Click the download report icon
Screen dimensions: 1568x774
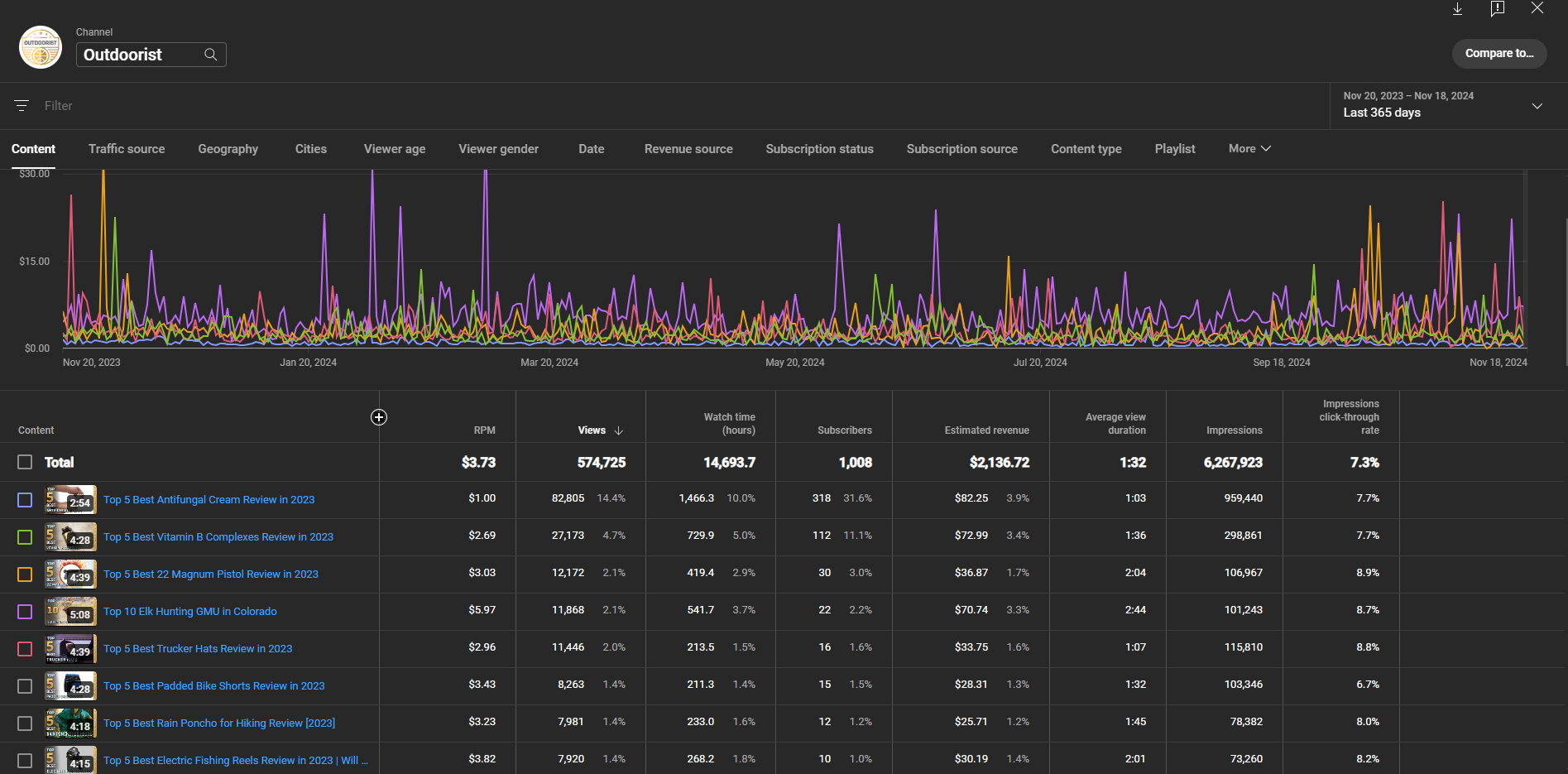pos(1457,8)
